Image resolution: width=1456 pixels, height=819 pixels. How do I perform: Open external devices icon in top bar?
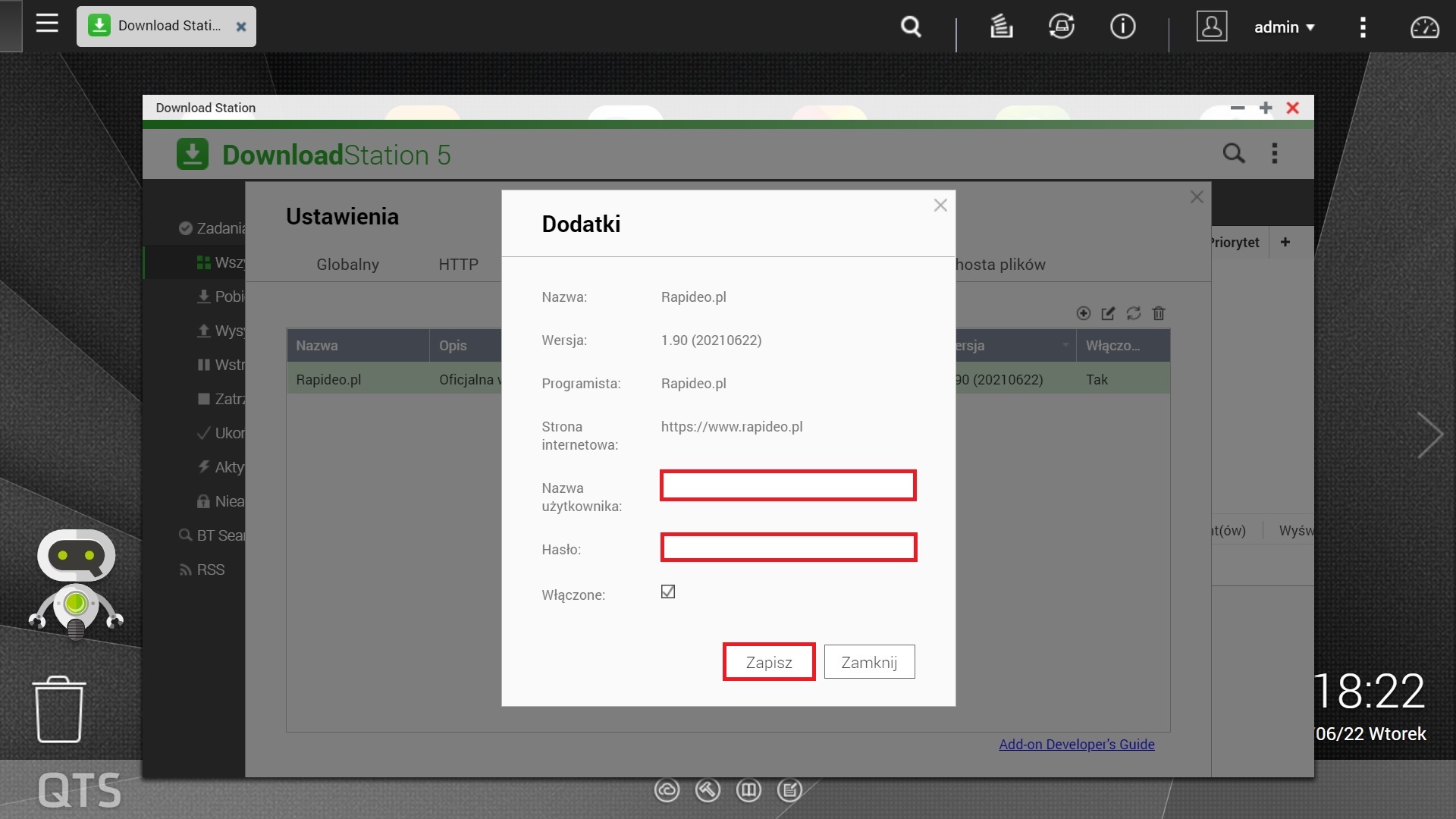pos(1061,27)
